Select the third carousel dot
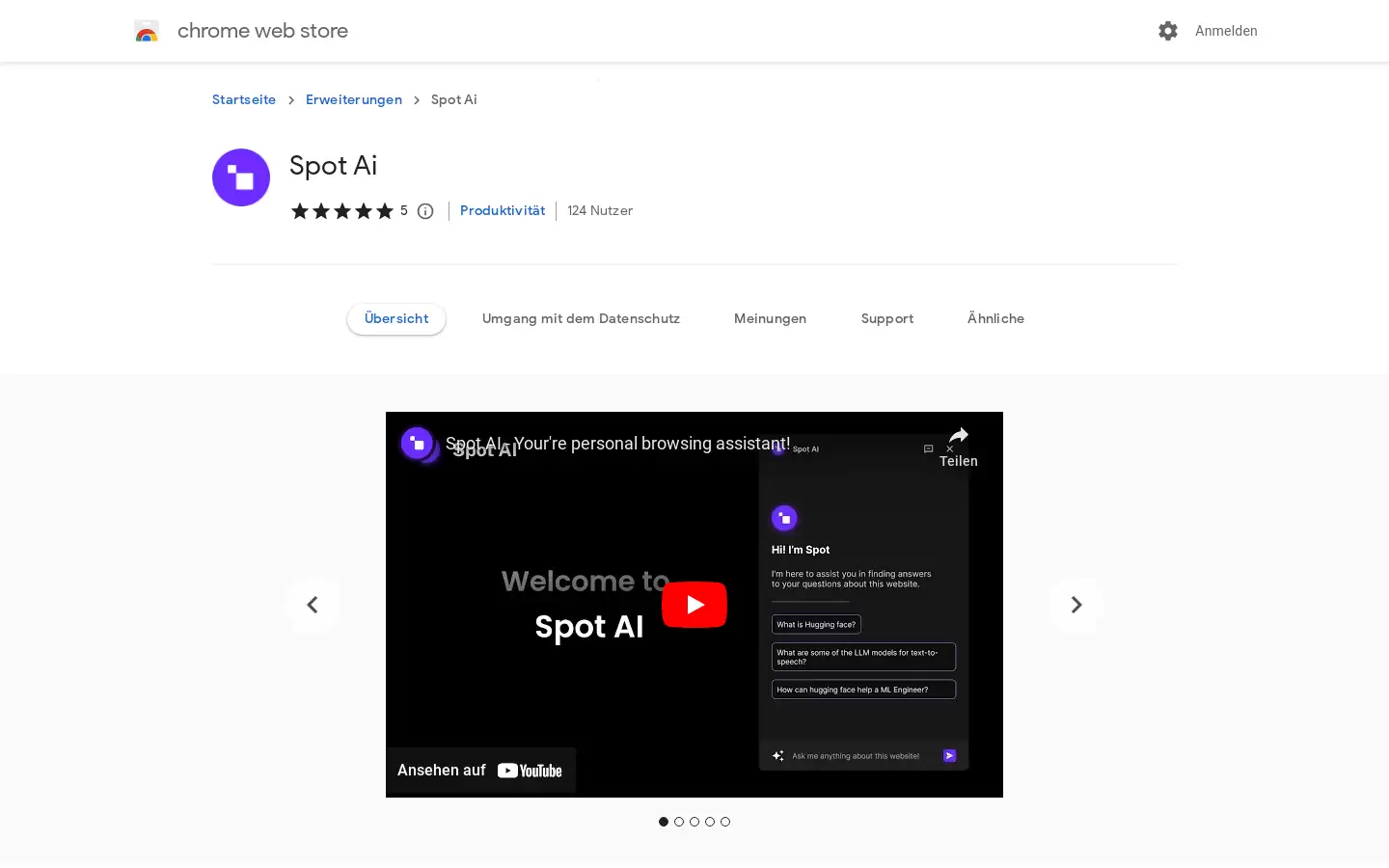The image size is (1389, 868). tap(694, 822)
